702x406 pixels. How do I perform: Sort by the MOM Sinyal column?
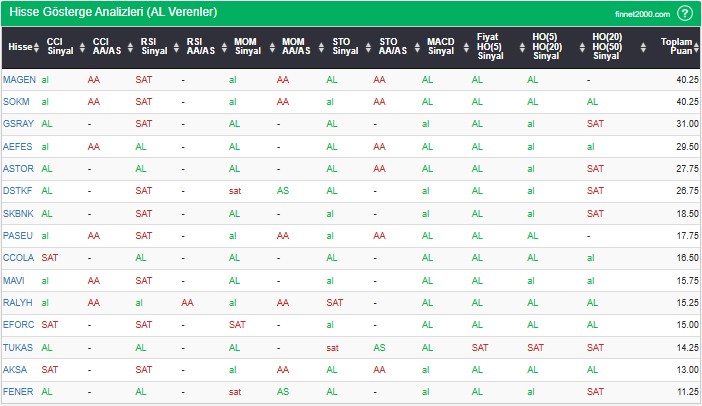click(244, 47)
